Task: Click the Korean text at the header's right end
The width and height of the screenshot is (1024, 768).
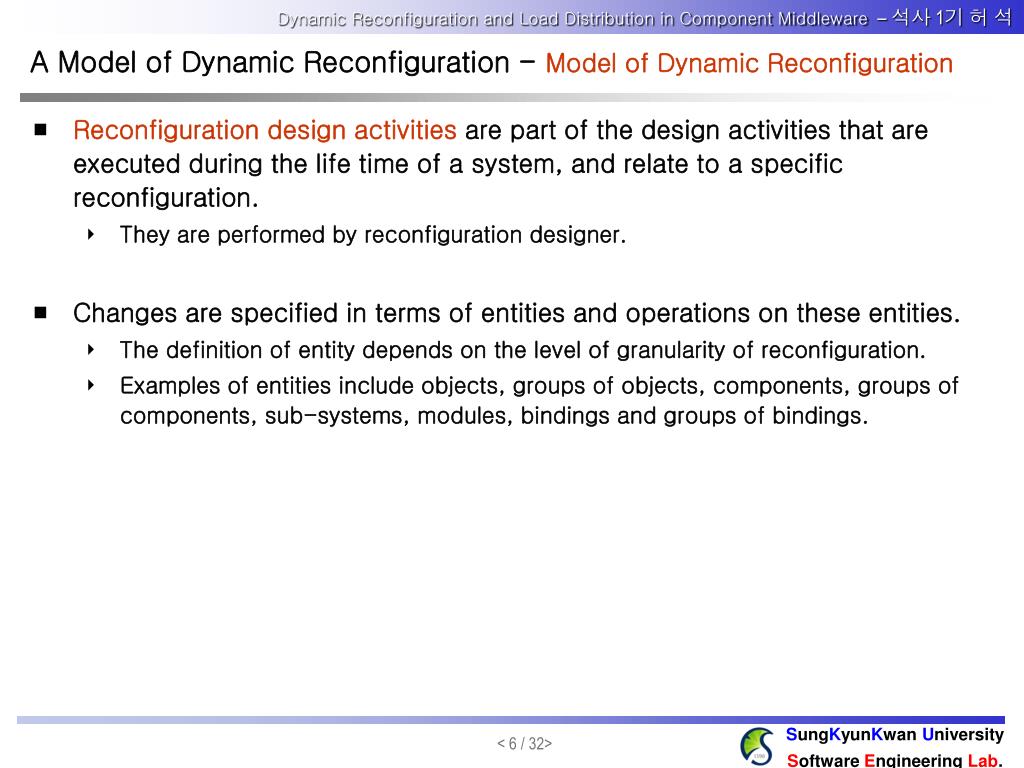Action: coord(952,17)
